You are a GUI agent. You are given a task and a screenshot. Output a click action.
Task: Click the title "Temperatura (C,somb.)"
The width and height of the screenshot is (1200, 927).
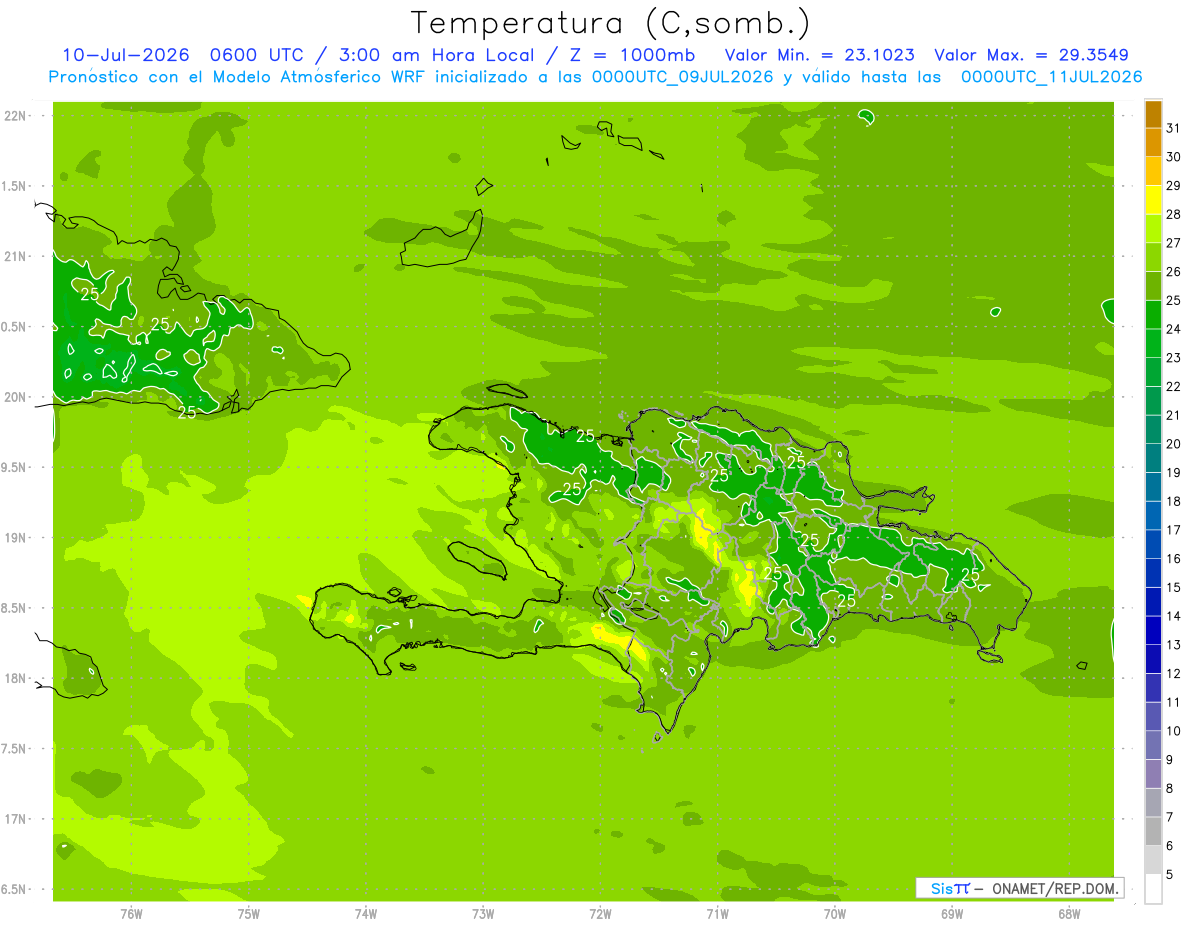tap(610, 24)
